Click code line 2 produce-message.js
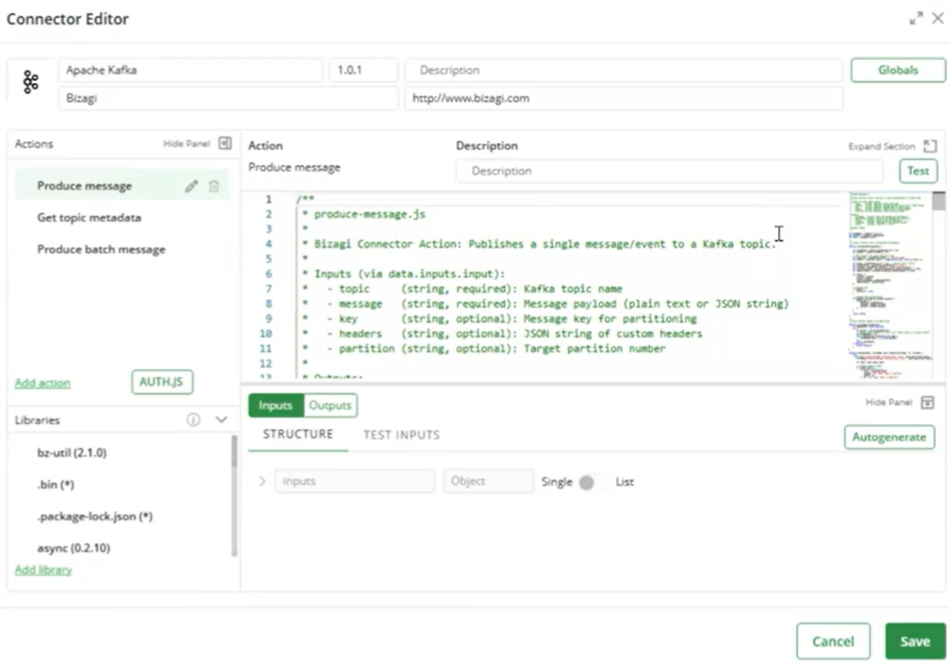Image resolution: width=950 pixels, height=662 pixels. pyautogui.click(x=364, y=214)
